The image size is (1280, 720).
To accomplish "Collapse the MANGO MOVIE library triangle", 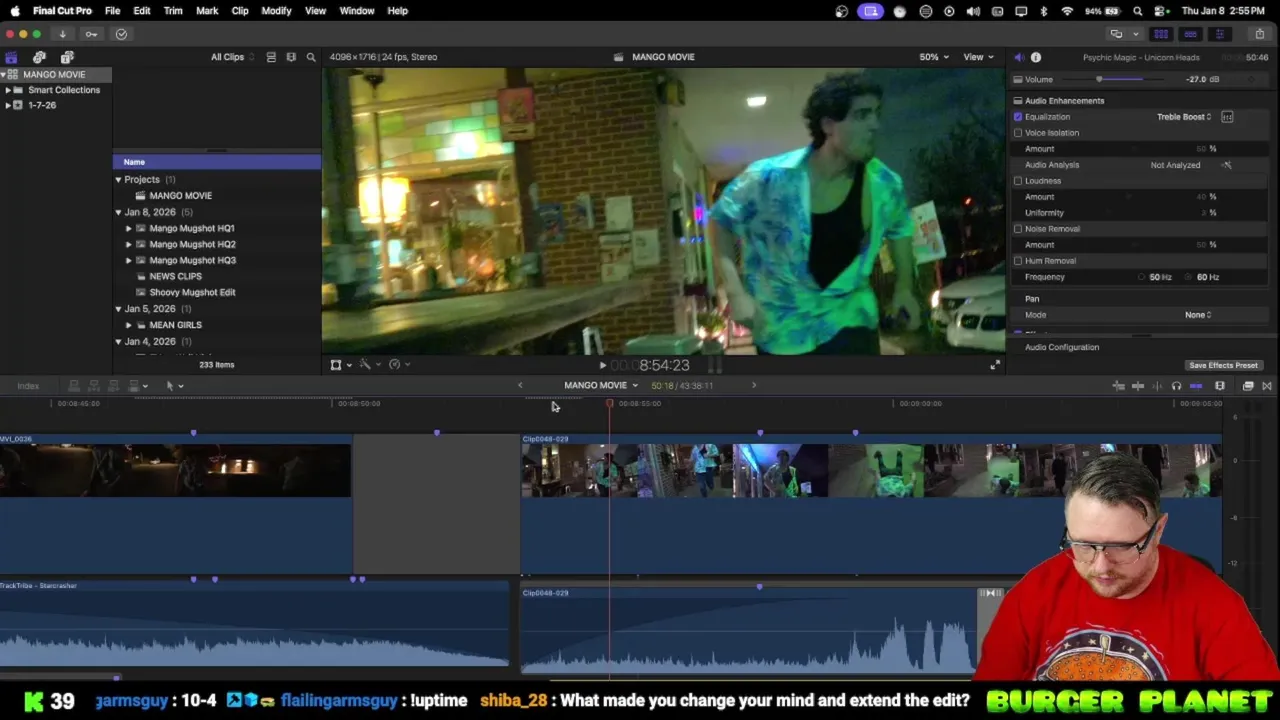I will point(4,75).
